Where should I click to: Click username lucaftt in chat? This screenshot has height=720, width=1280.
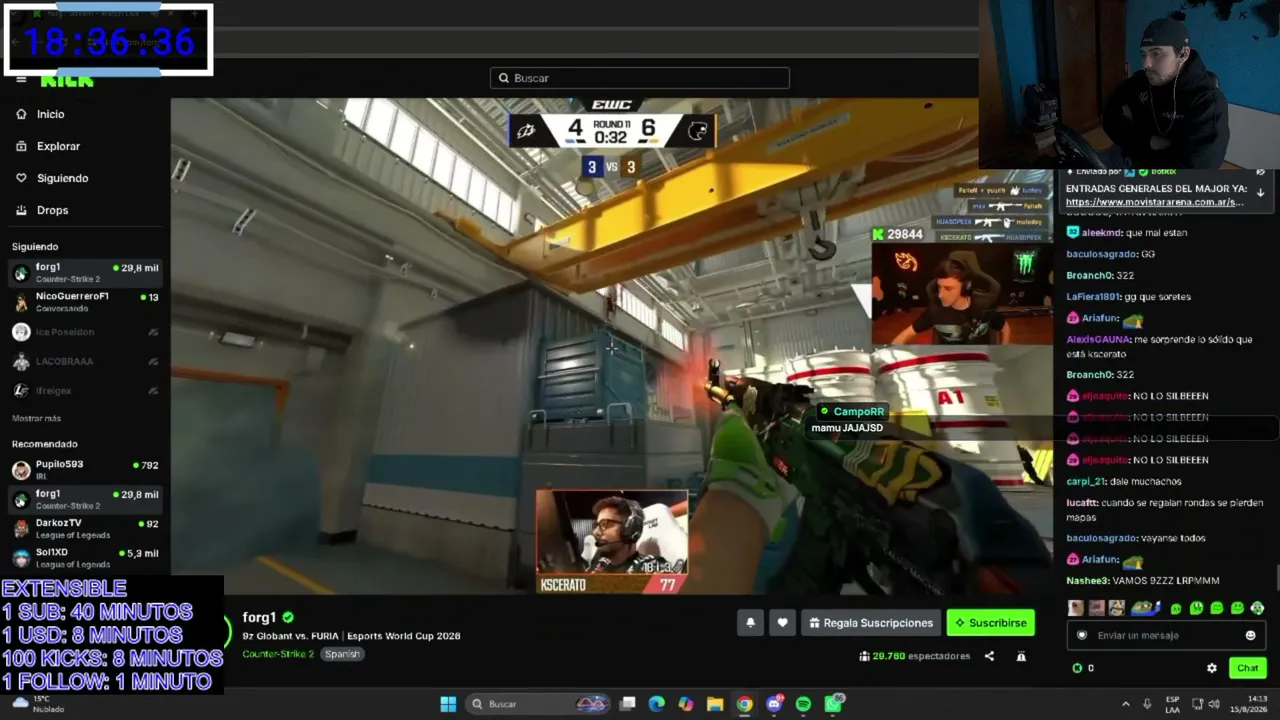[1081, 503]
